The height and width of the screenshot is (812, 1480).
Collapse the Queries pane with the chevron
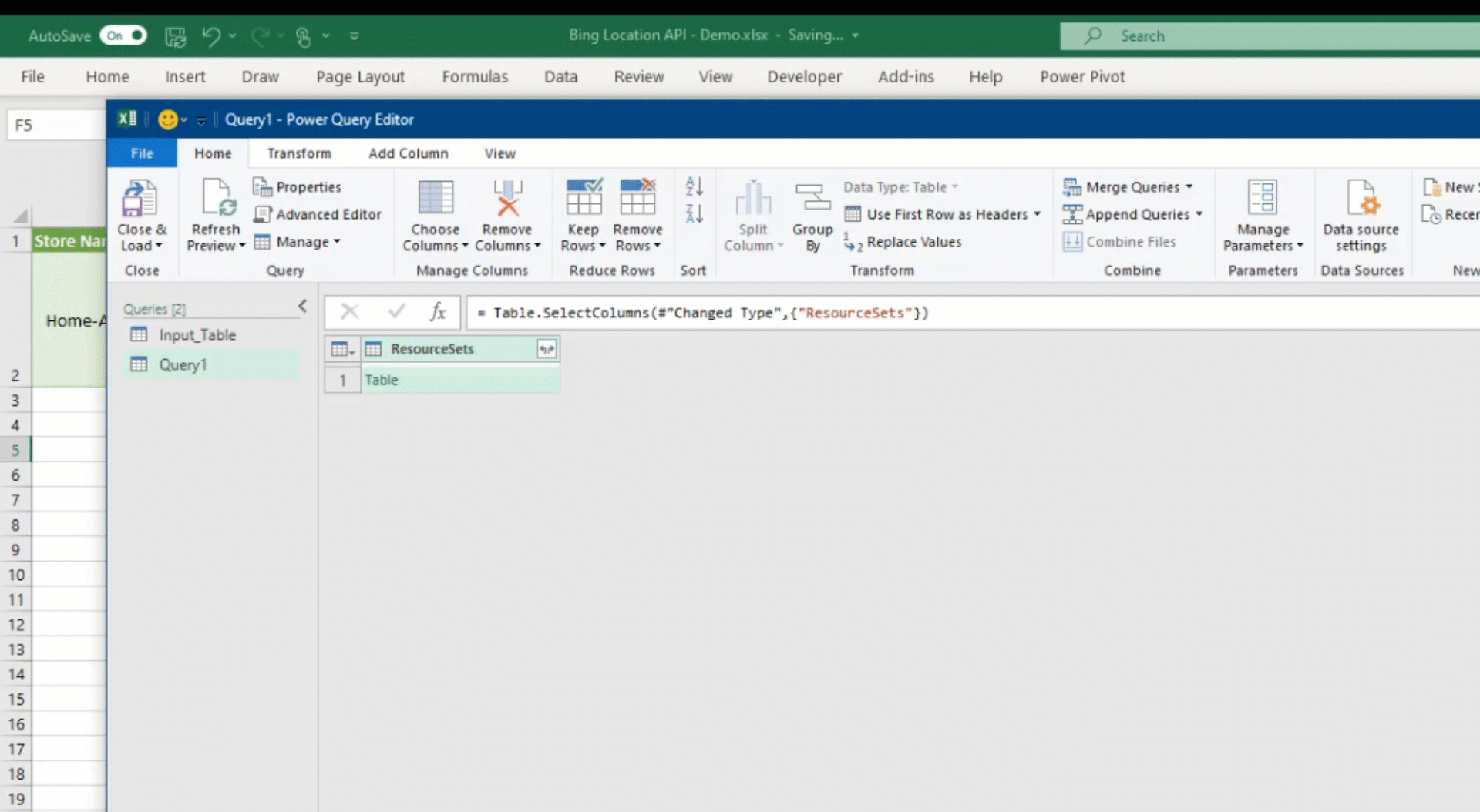click(303, 307)
